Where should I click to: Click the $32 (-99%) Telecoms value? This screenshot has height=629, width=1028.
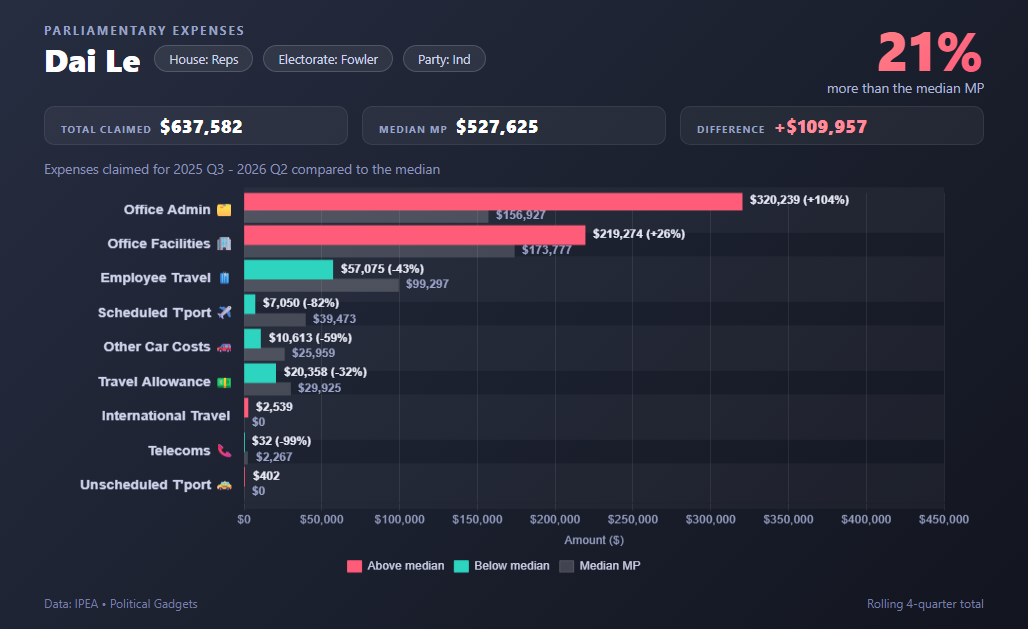281,441
